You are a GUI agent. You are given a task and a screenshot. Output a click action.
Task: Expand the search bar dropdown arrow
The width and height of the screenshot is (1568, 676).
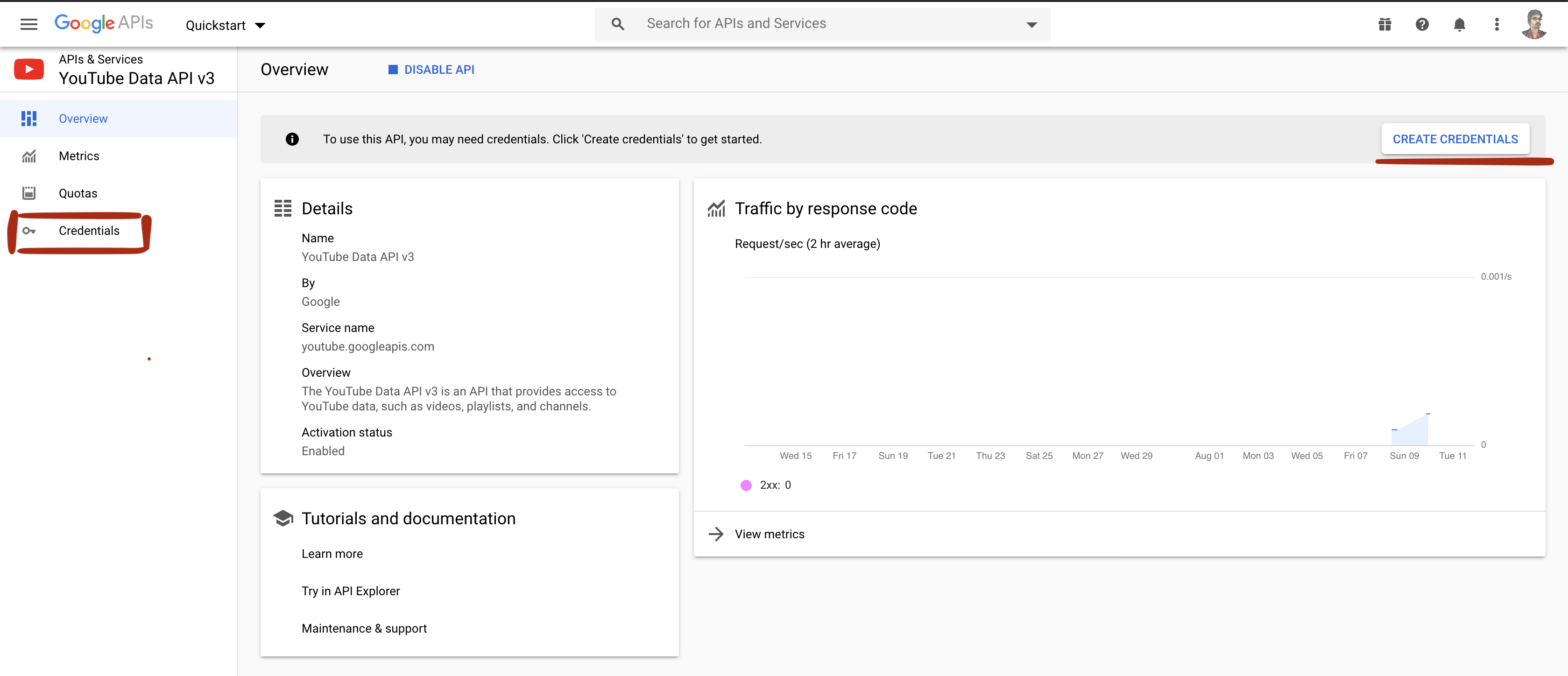pos(1031,24)
